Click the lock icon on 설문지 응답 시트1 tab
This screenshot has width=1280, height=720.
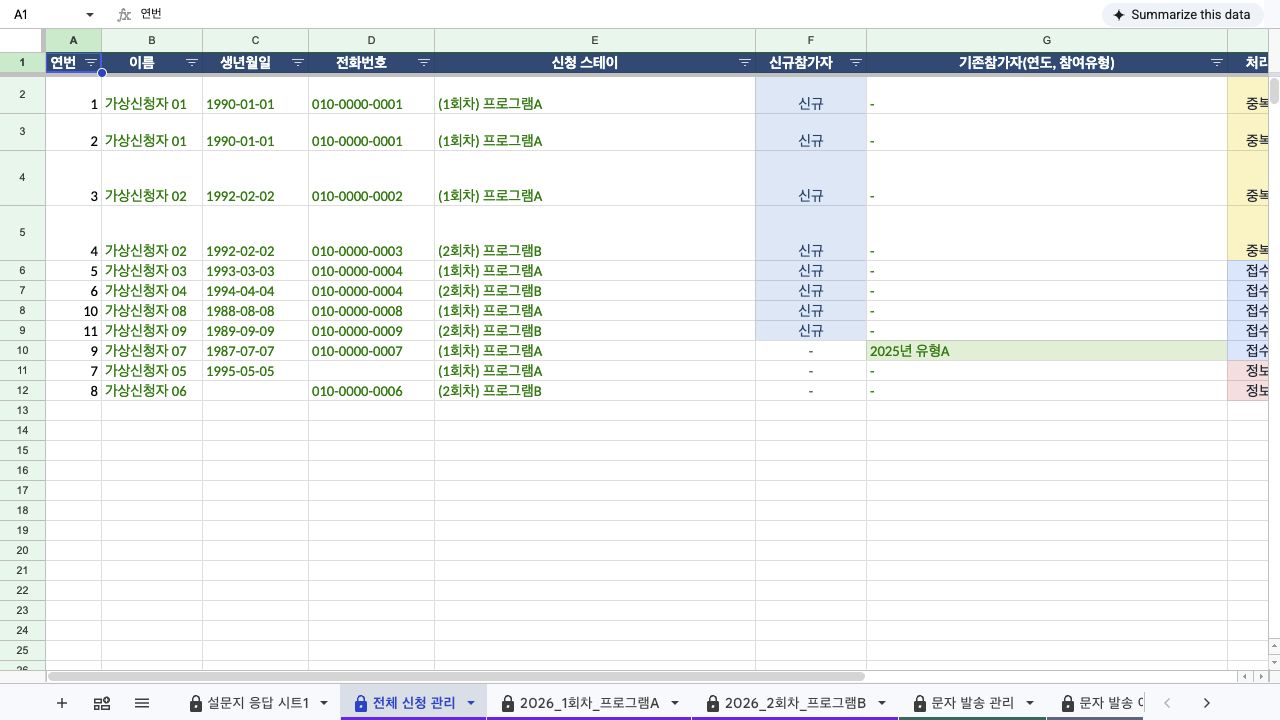tap(196, 703)
